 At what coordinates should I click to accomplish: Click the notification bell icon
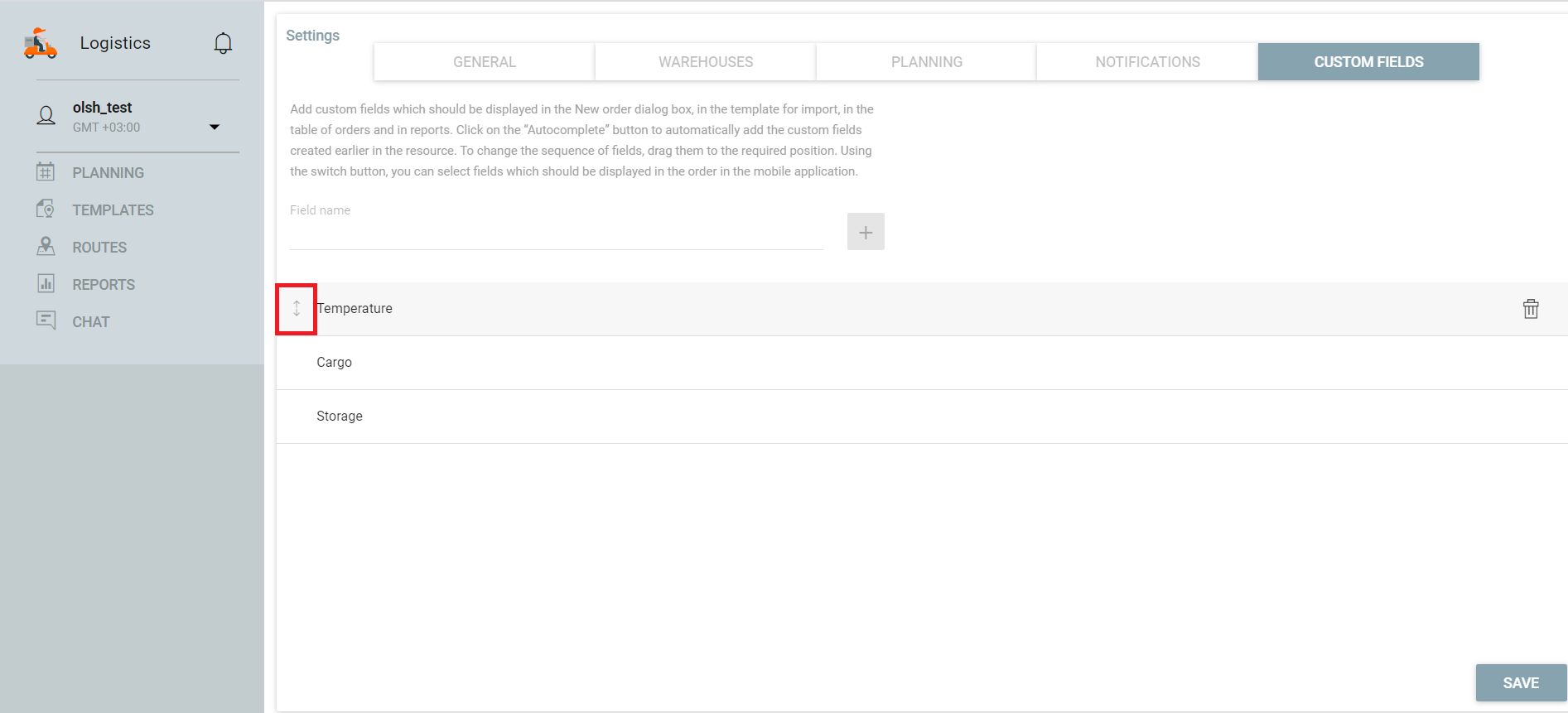(223, 43)
